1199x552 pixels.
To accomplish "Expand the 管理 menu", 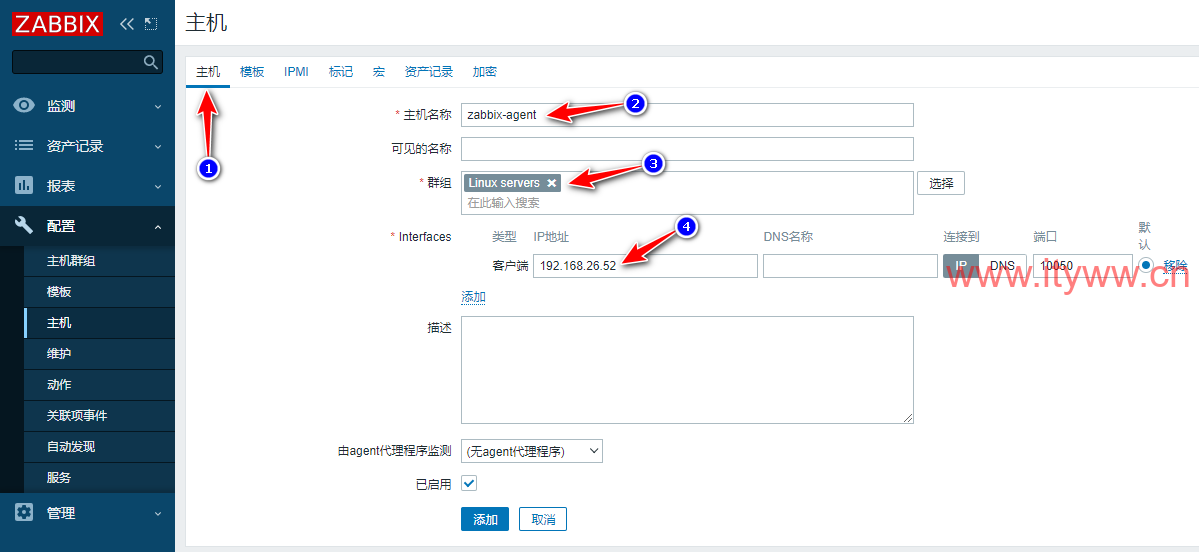I will click(x=158, y=513).
